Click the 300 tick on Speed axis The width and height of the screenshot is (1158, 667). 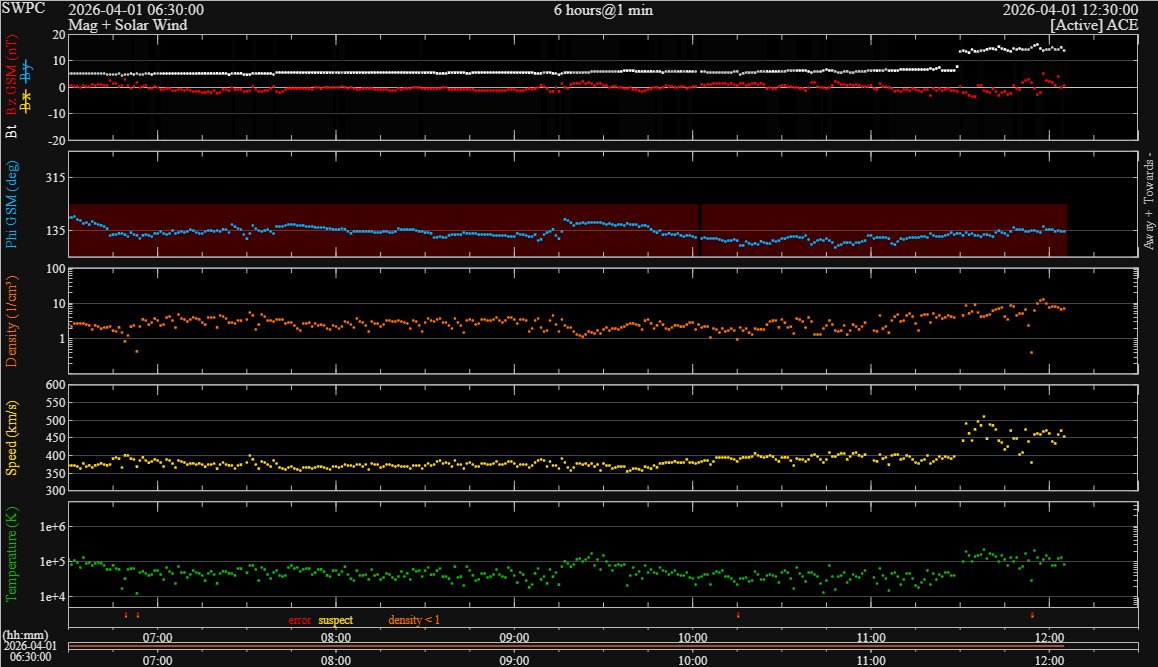[x=55, y=490]
